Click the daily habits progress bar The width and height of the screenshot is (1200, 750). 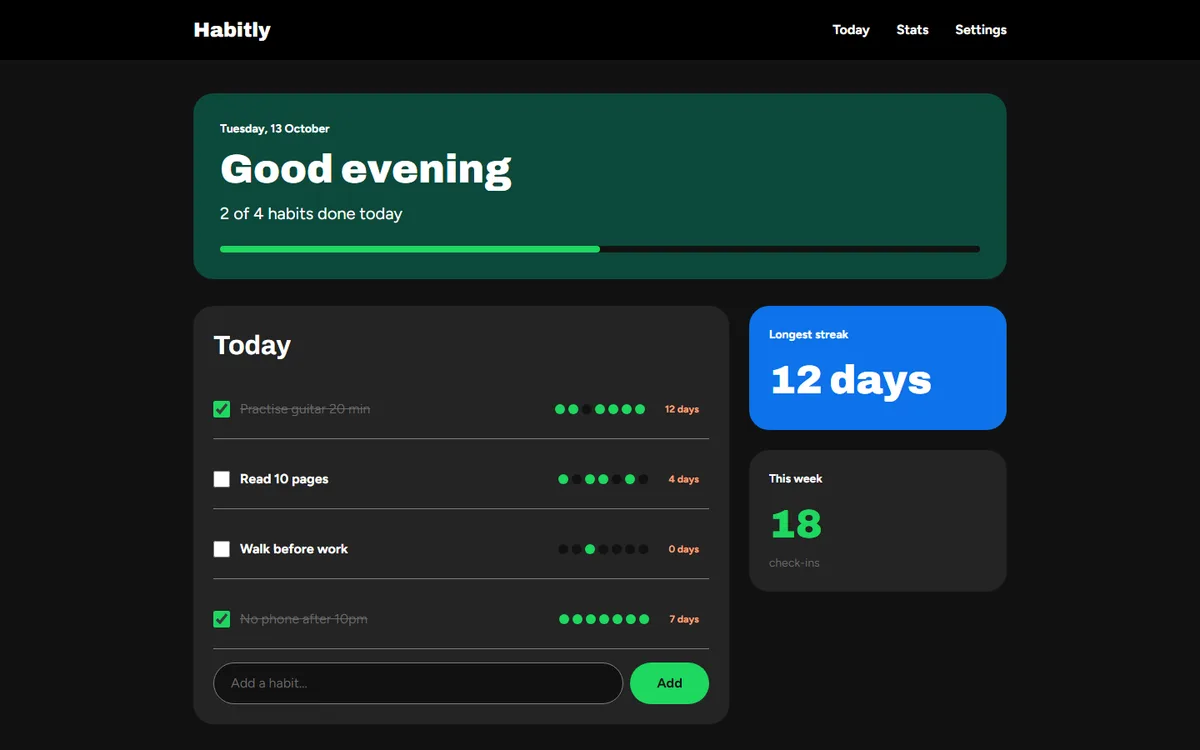pos(600,249)
